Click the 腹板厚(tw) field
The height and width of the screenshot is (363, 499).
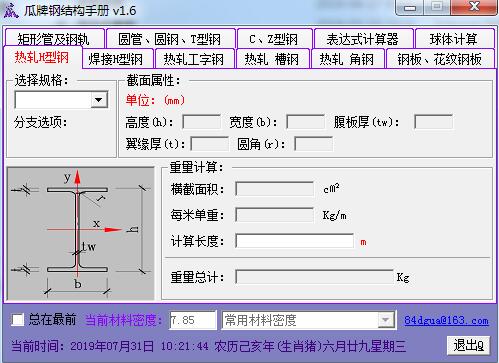tap(433, 122)
